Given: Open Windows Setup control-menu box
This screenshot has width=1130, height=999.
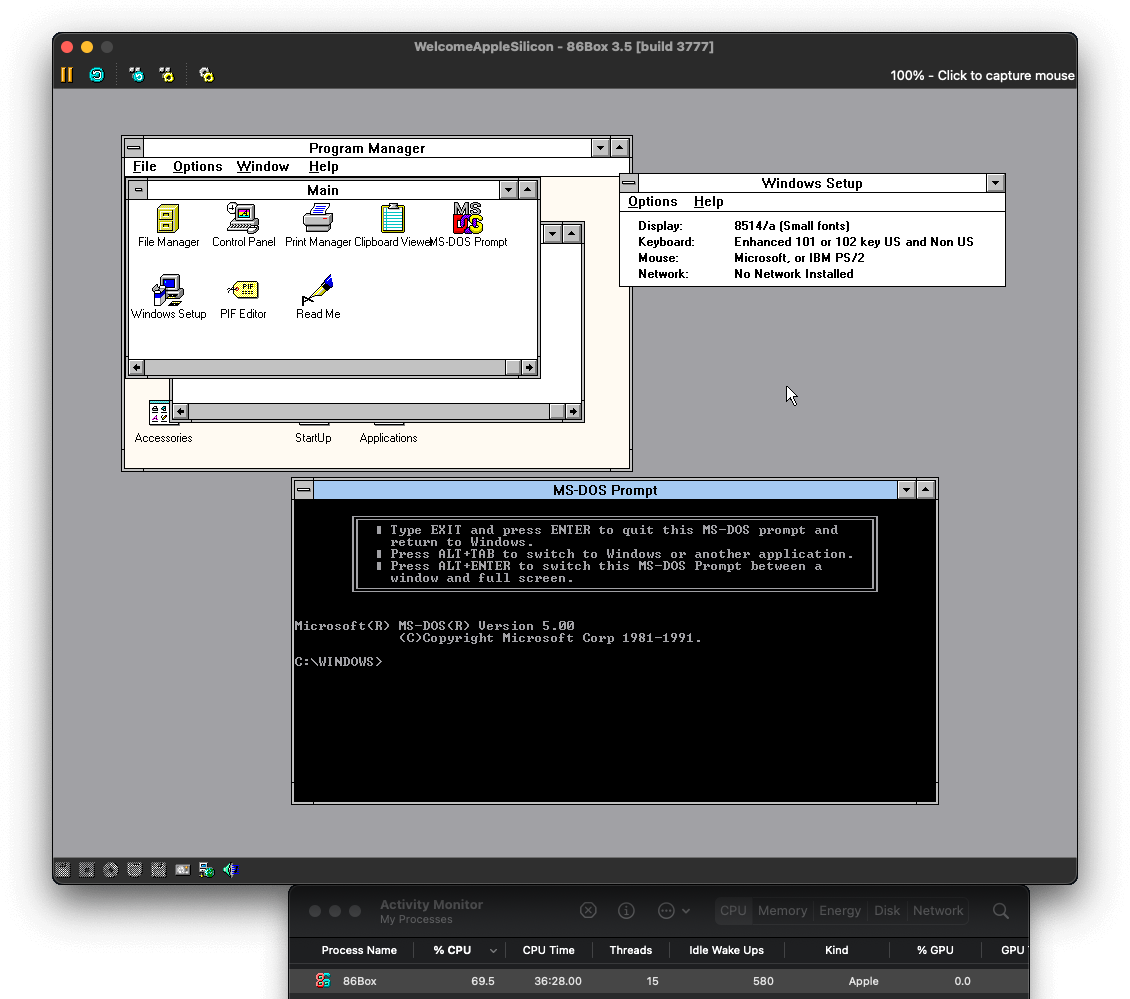Looking at the screenshot, I should coord(629,183).
